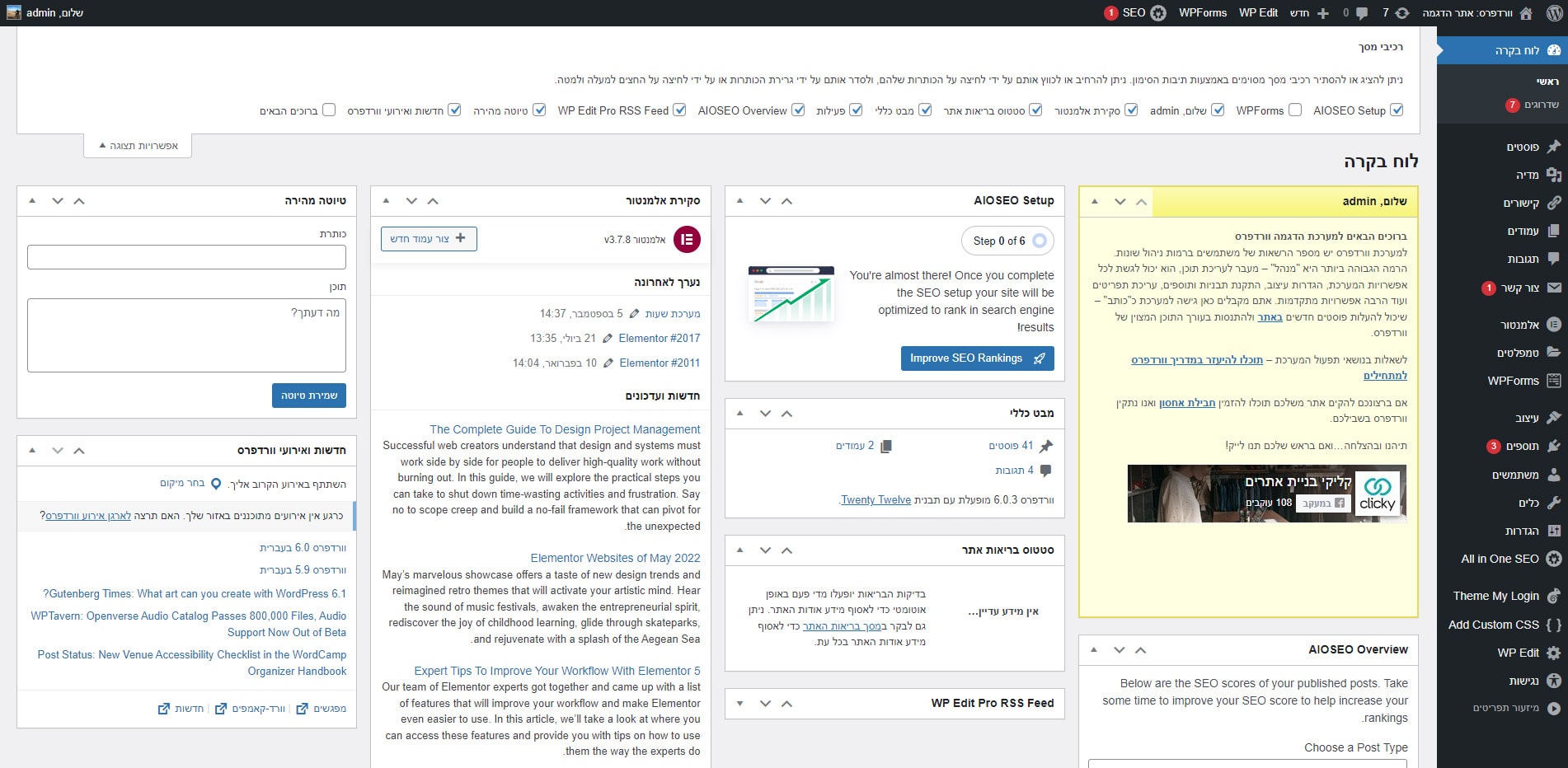The height and width of the screenshot is (768, 1568).
Task: Click the צור עמוד חדש button
Action: pos(429,239)
